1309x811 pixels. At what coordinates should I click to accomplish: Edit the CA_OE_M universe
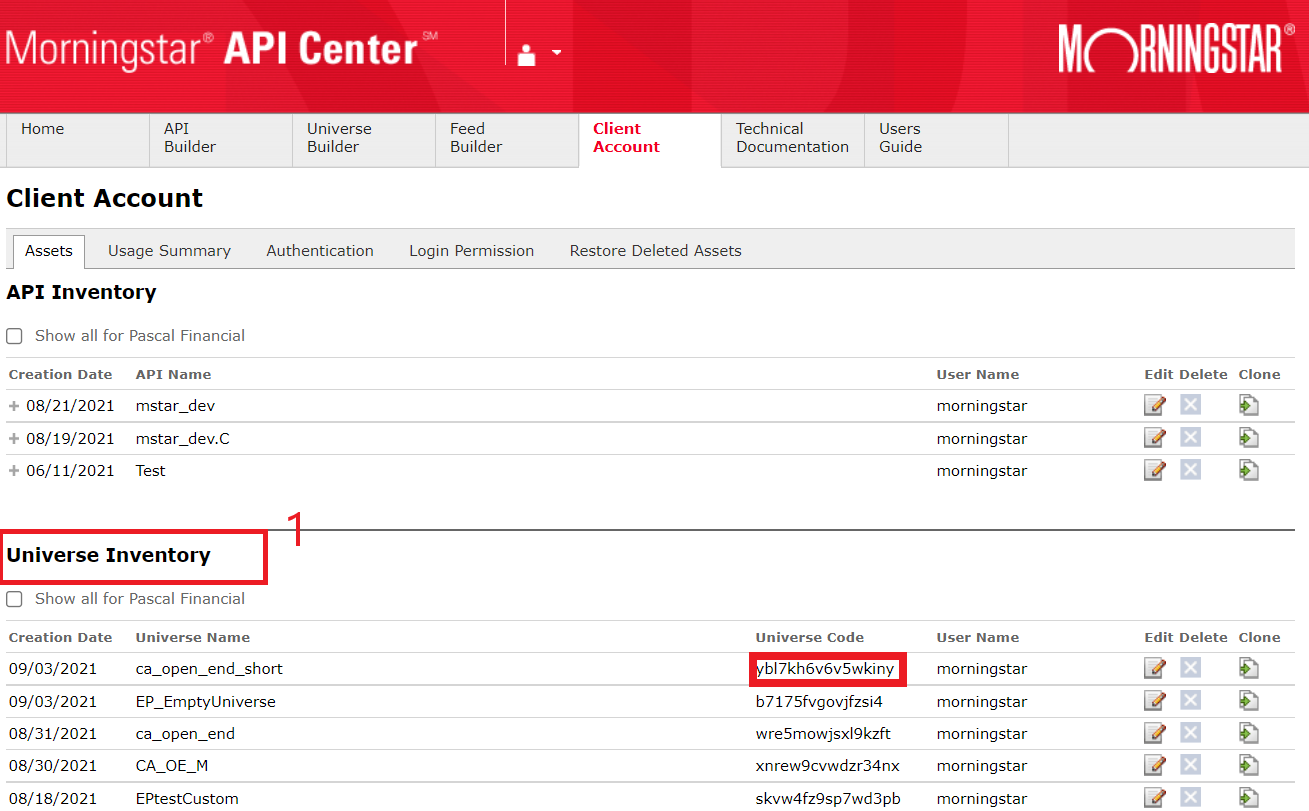coord(1154,765)
